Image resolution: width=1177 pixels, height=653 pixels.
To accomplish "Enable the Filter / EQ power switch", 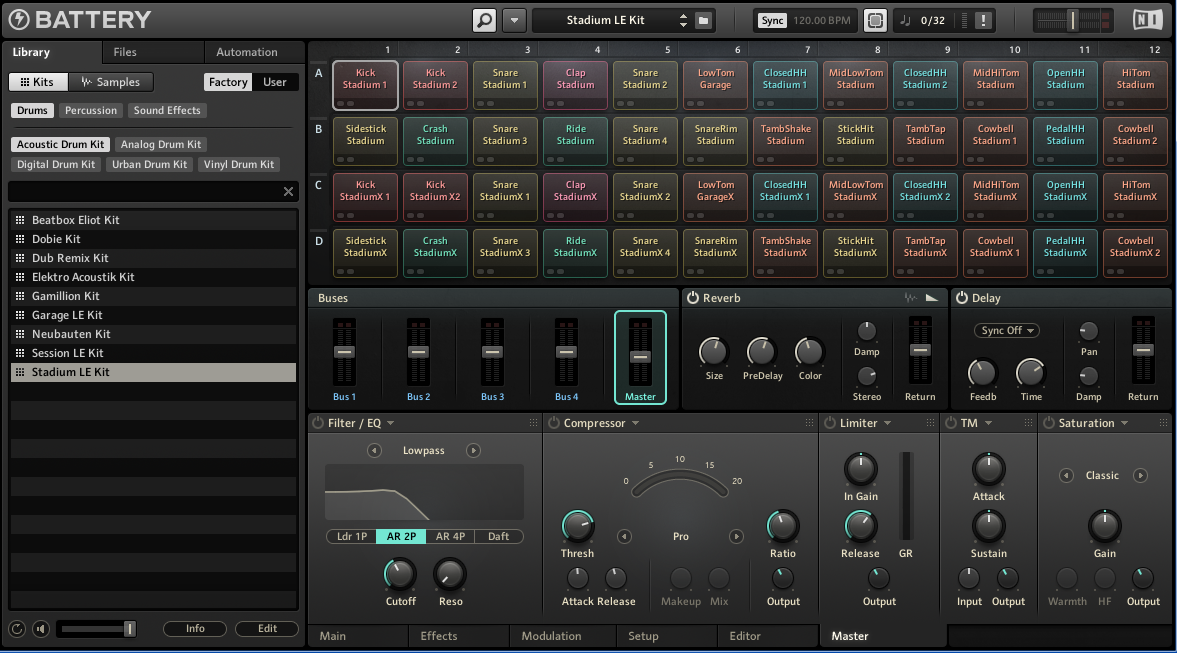I will (x=318, y=423).
